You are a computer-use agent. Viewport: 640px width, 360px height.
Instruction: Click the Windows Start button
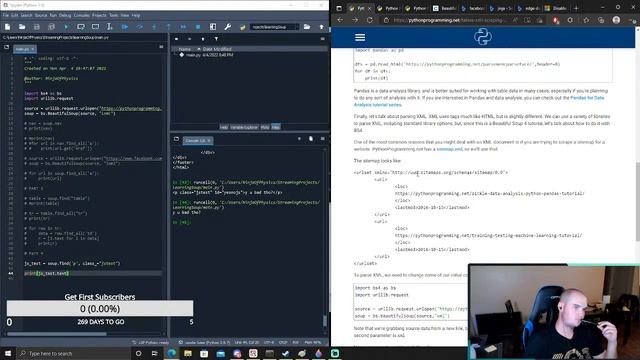coord(8,353)
